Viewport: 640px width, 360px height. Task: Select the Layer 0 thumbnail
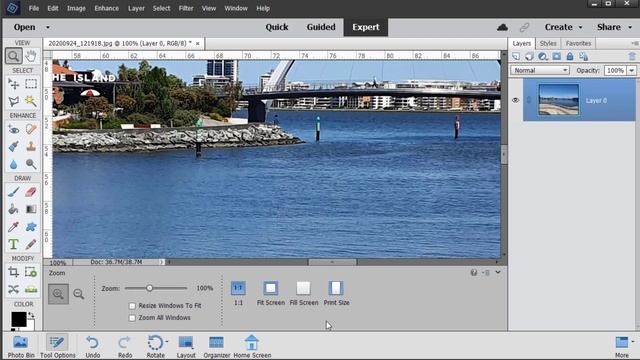click(558, 100)
